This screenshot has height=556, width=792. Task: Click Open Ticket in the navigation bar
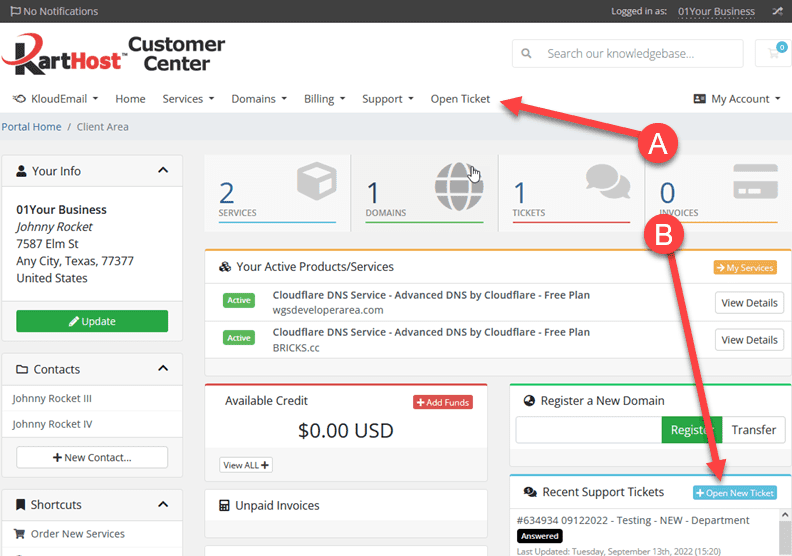[460, 99]
